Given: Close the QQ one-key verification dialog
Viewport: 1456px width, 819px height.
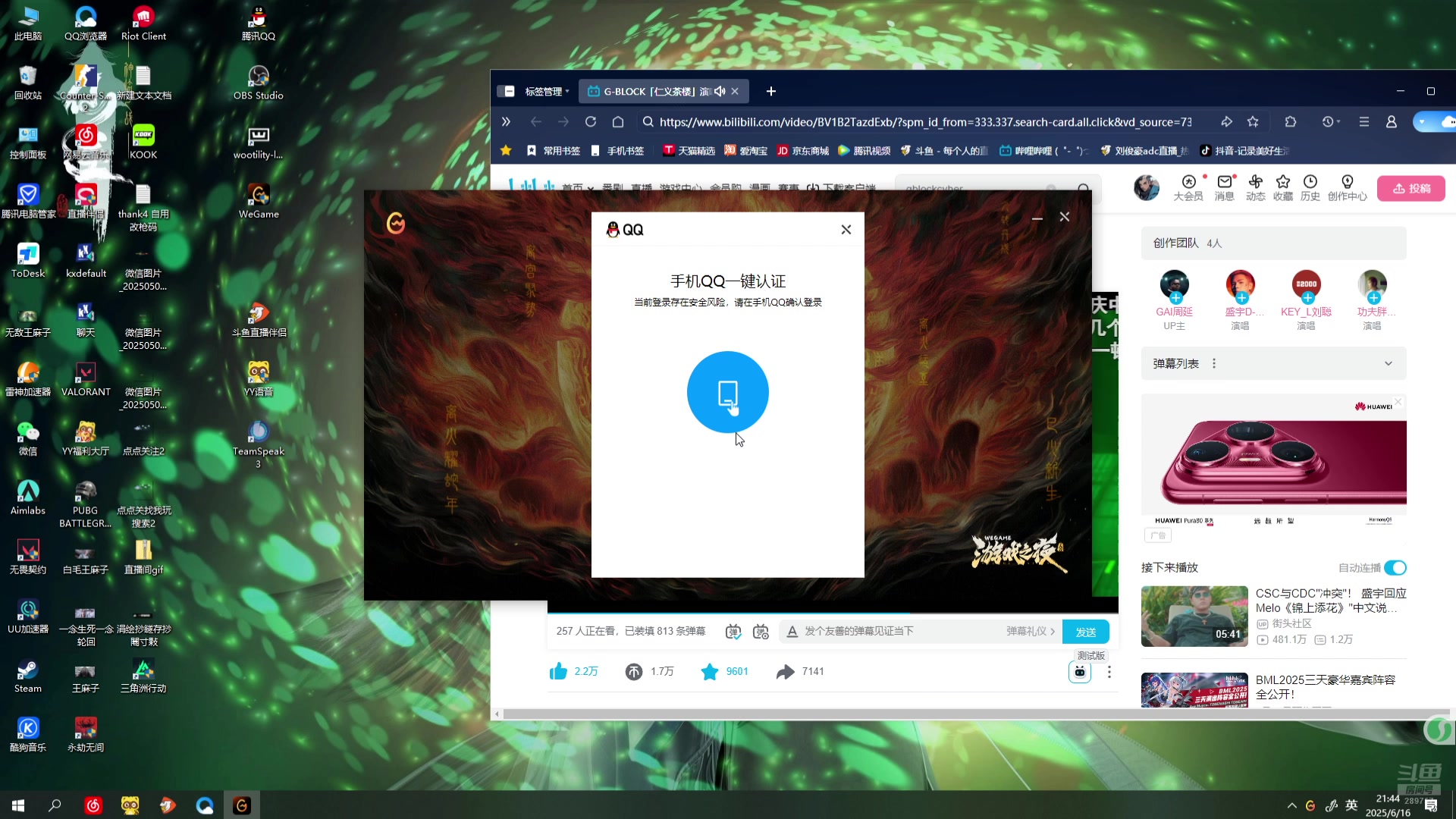Looking at the screenshot, I should click(x=846, y=230).
